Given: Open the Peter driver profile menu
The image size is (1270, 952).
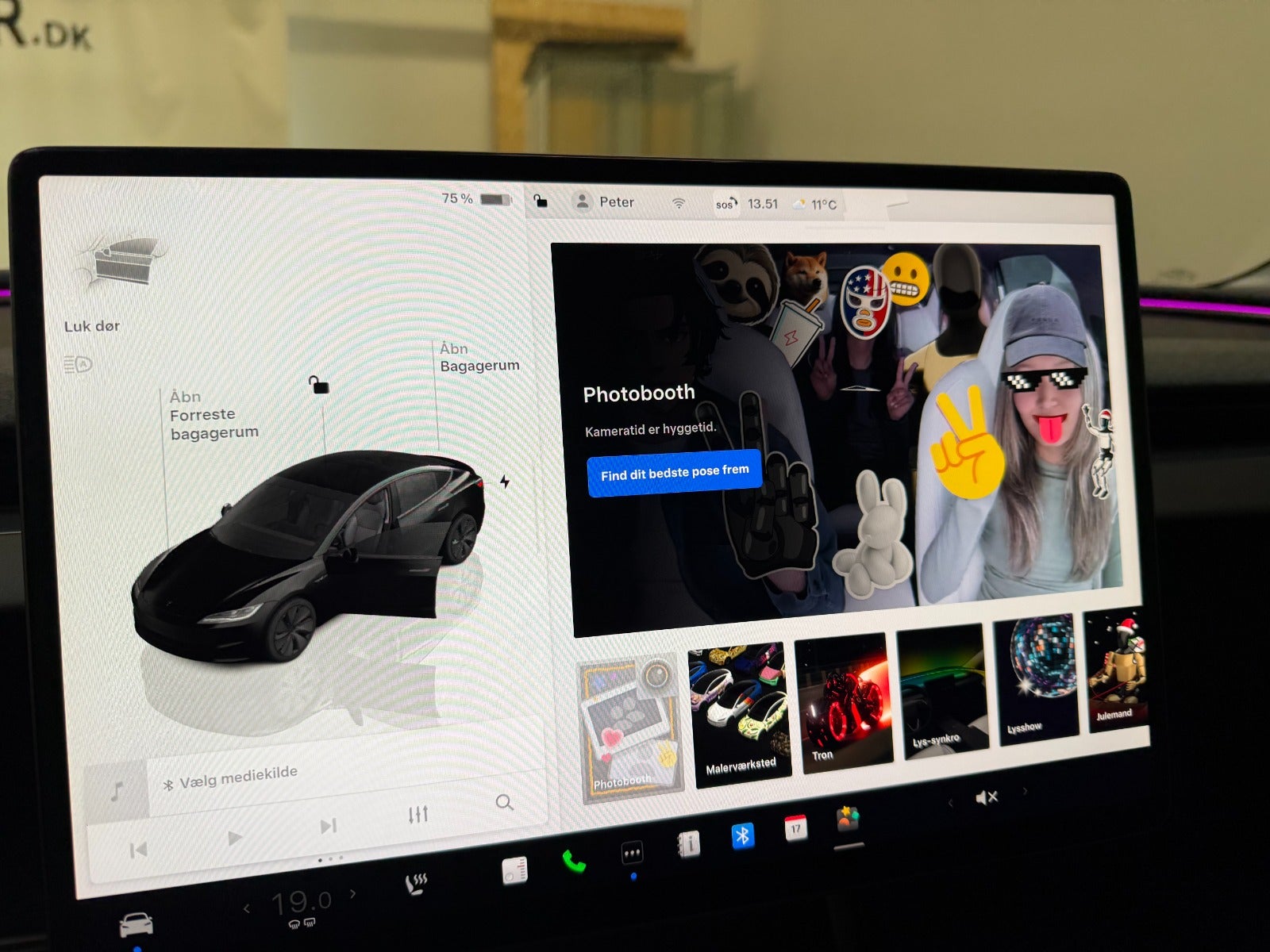Looking at the screenshot, I should 605,202.
